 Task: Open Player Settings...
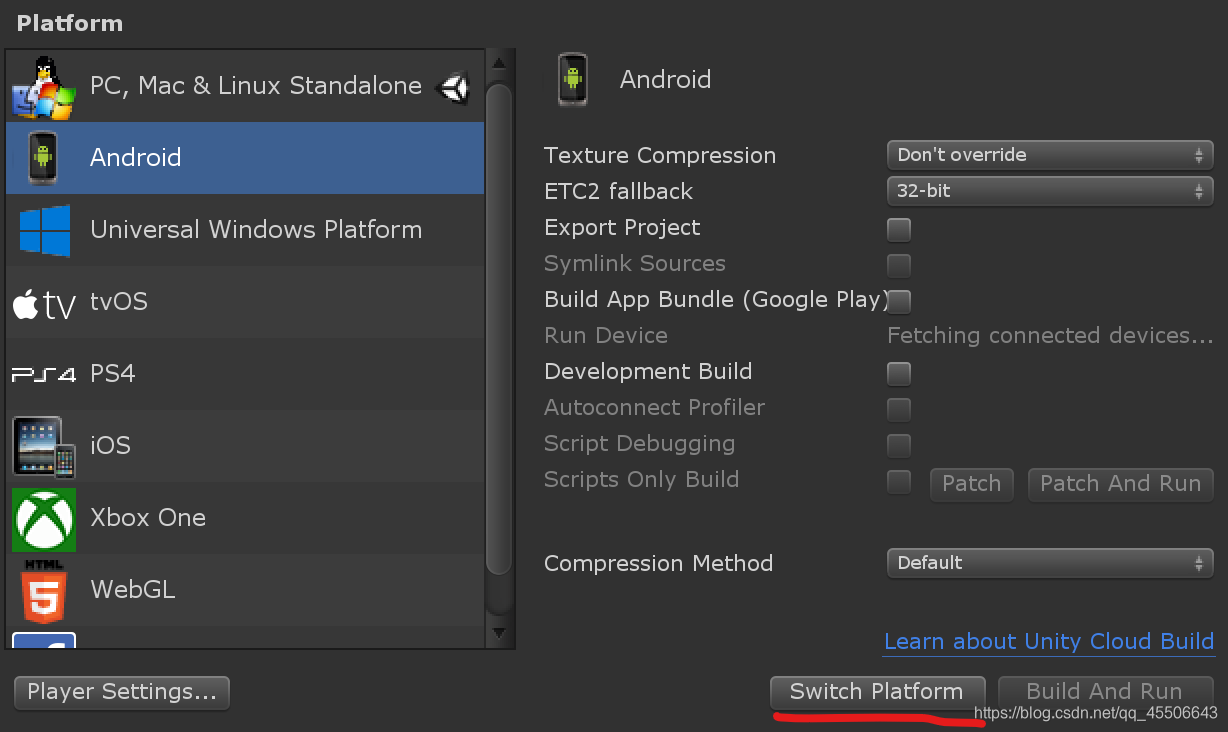pyautogui.click(x=122, y=692)
